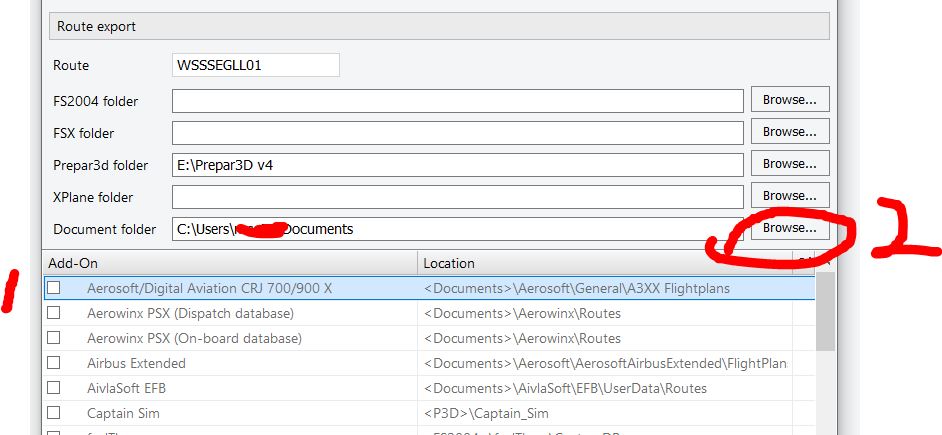Browse for the FSX folder

tap(789, 132)
